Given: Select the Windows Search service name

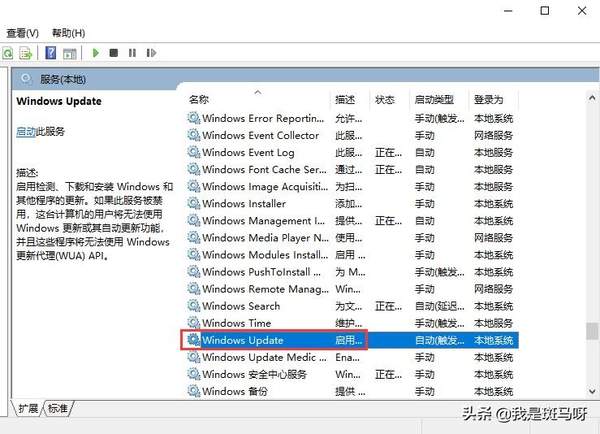Looking at the screenshot, I should point(241,306).
